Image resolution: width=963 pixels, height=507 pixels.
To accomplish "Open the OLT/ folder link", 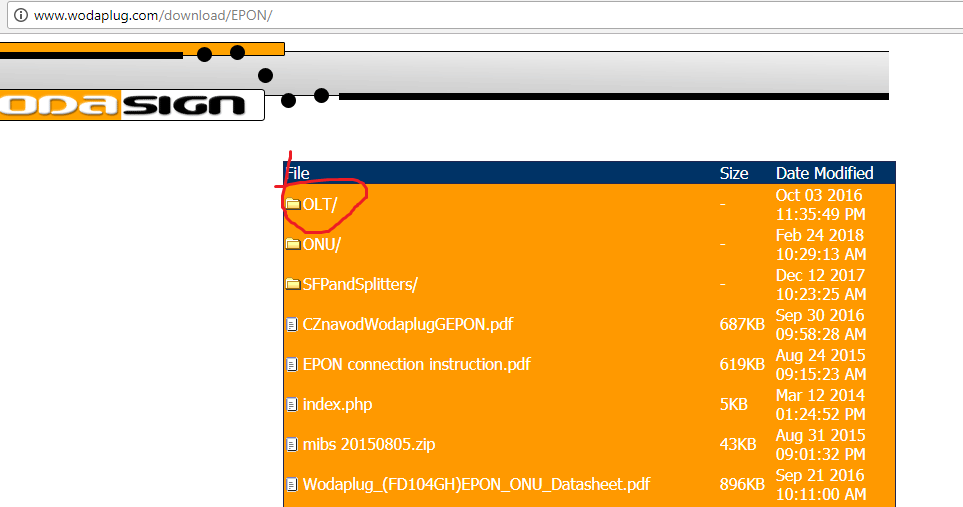I will coord(320,204).
